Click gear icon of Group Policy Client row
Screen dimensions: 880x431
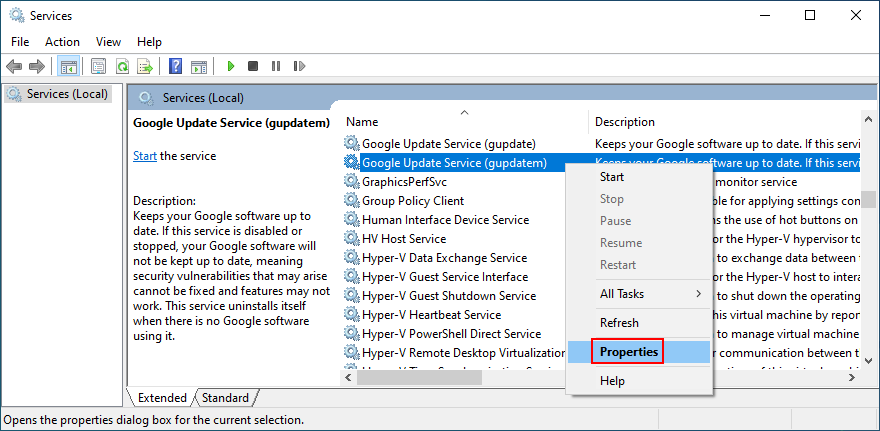pos(351,200)
